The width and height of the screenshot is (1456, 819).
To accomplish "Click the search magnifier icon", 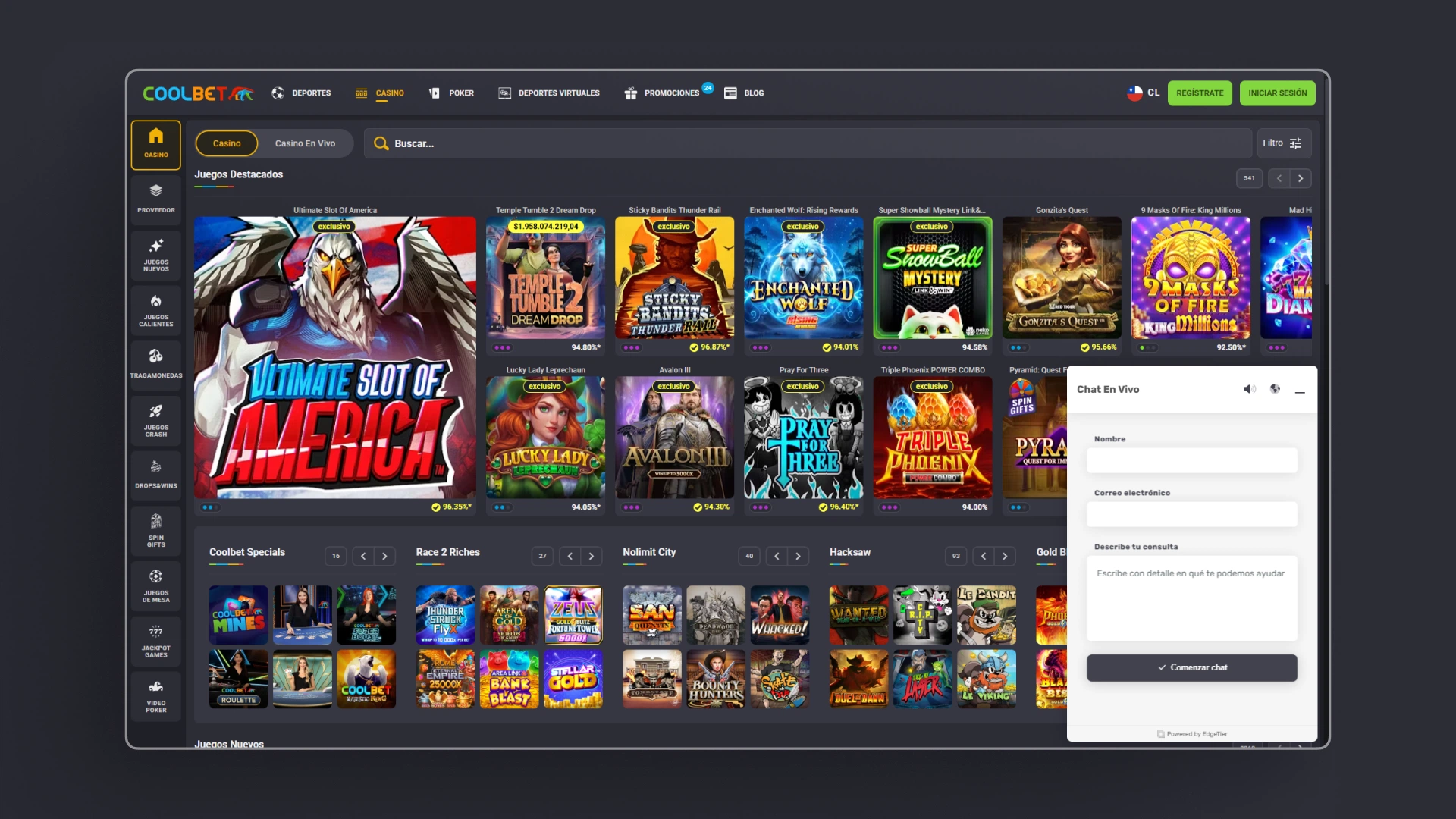I will click(381, 143).
